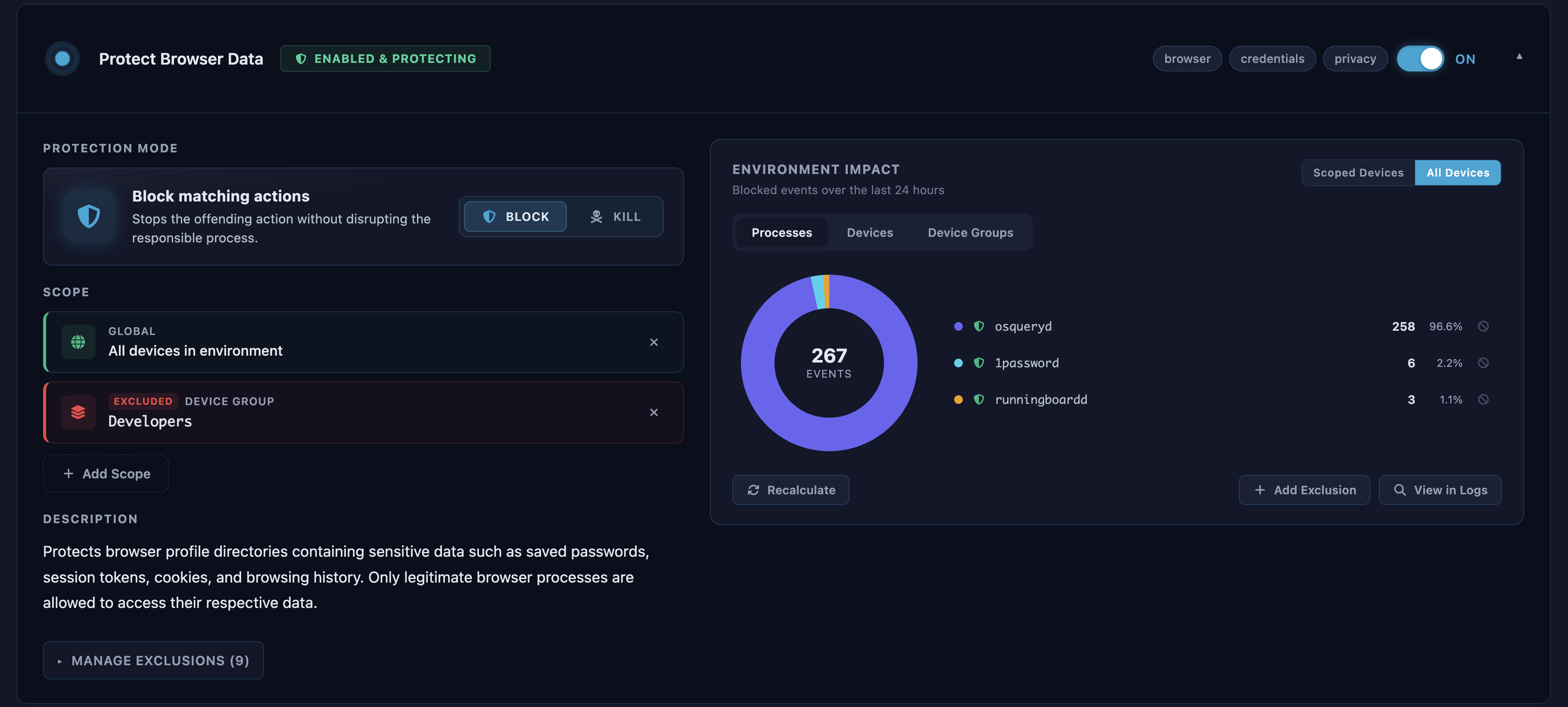This screenshot has height=707, width=1568.
Task: Click the exclude circle-slash icon for runningboardd
Action: click(x=1484, y=399)
